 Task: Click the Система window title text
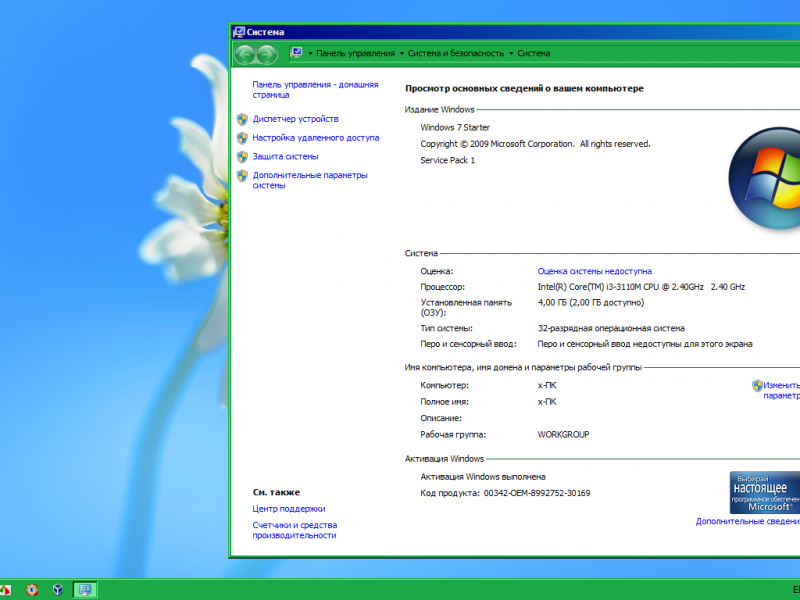coord(265,32)
